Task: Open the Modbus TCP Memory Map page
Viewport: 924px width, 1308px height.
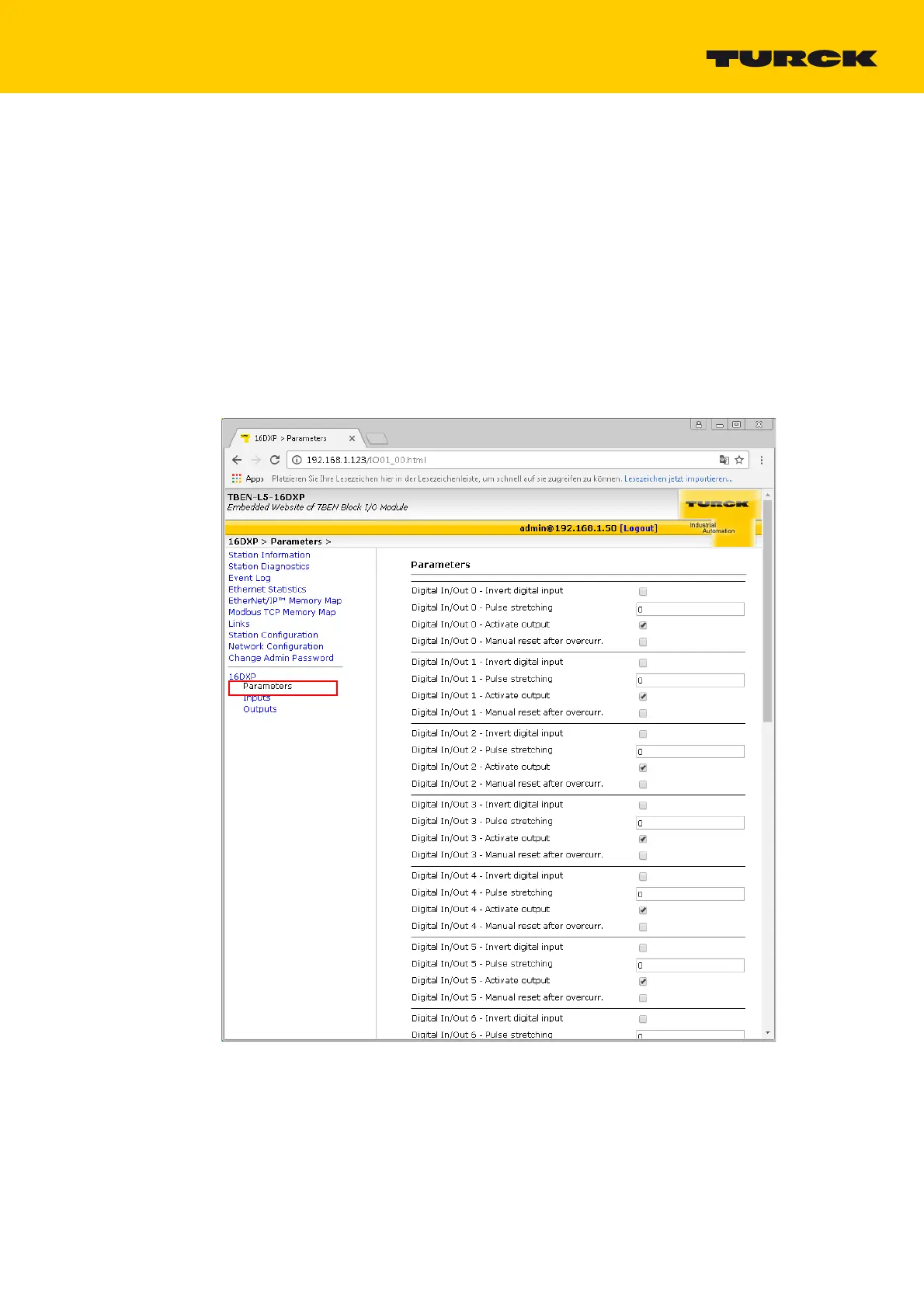Action: tap(282, 612)
